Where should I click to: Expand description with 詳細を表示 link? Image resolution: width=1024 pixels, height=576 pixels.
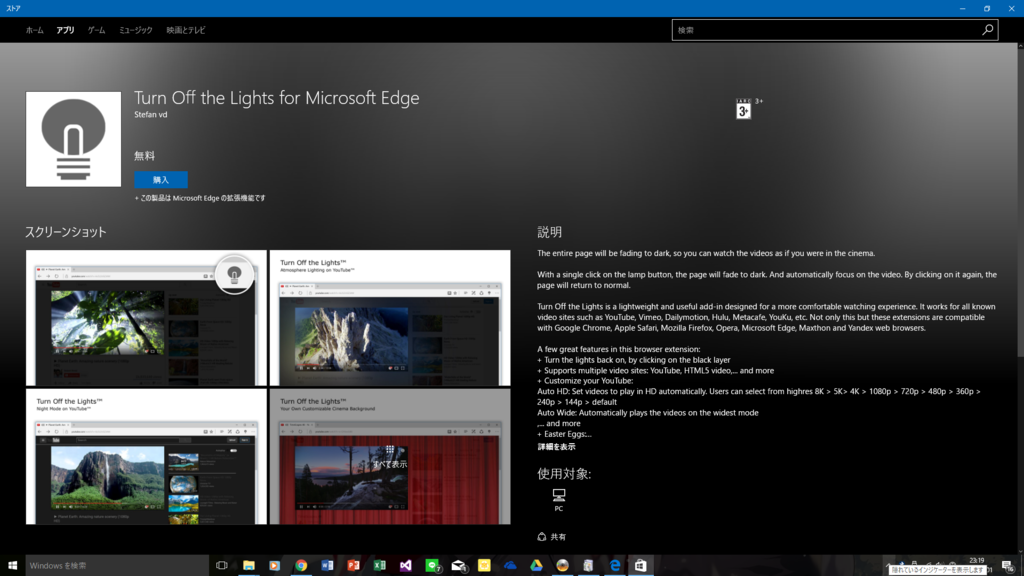(x=556, y=447)
